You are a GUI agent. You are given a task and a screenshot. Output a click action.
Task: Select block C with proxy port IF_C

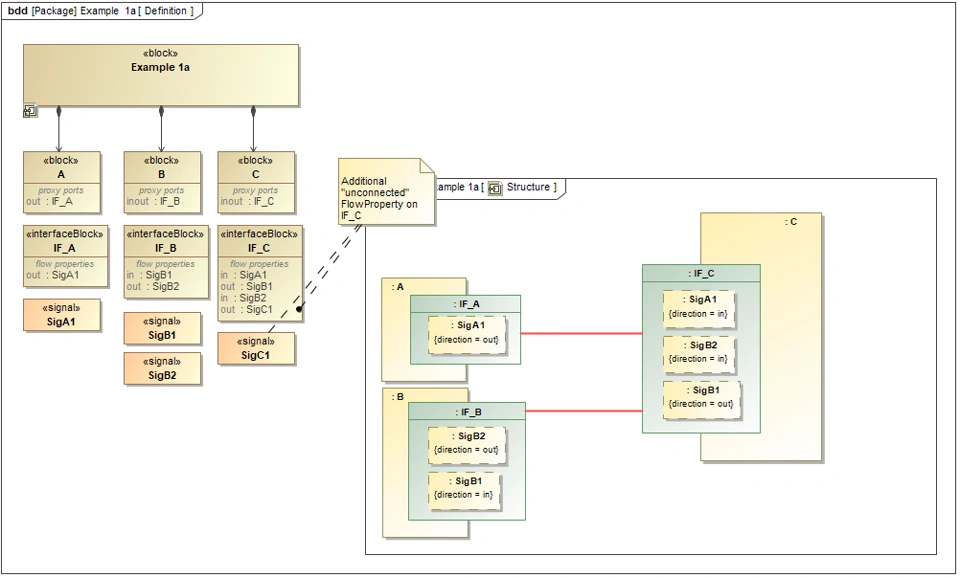tap(256, 182)
